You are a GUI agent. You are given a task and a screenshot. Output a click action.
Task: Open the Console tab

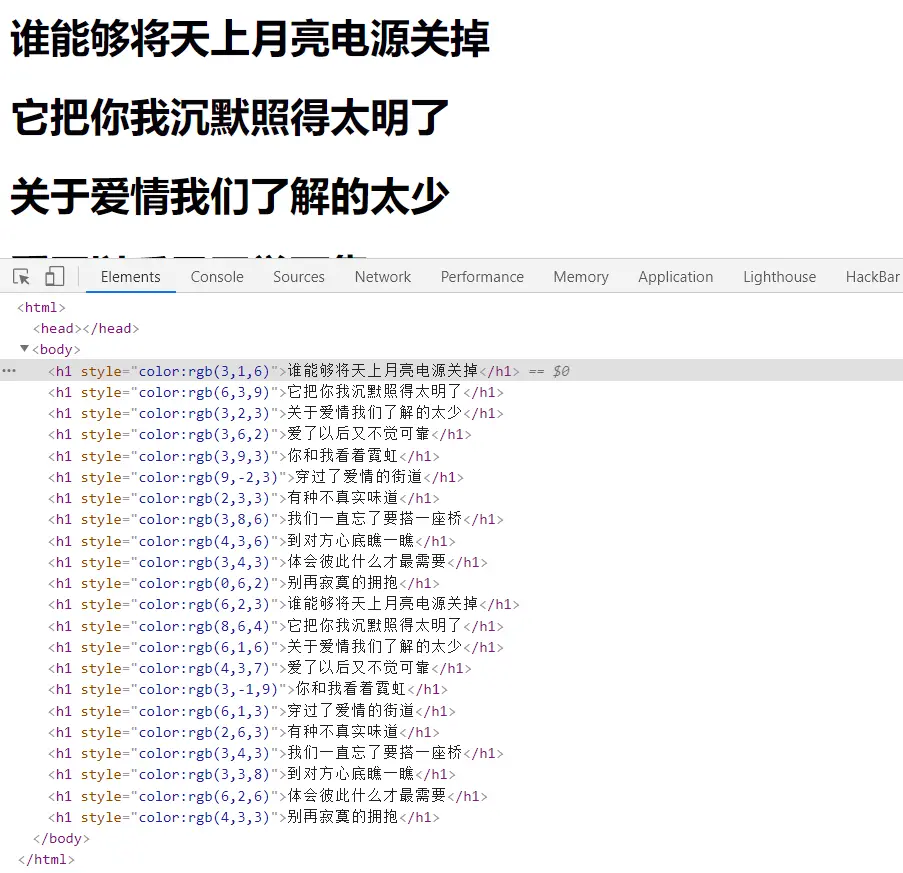tap(217, 277)
